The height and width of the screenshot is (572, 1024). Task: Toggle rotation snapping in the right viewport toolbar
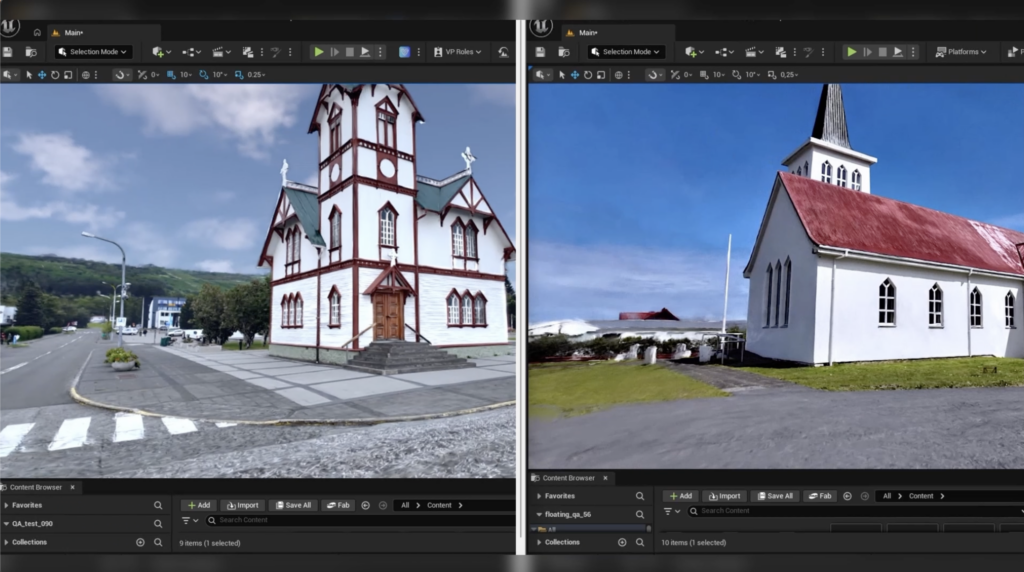coord(738,75)
